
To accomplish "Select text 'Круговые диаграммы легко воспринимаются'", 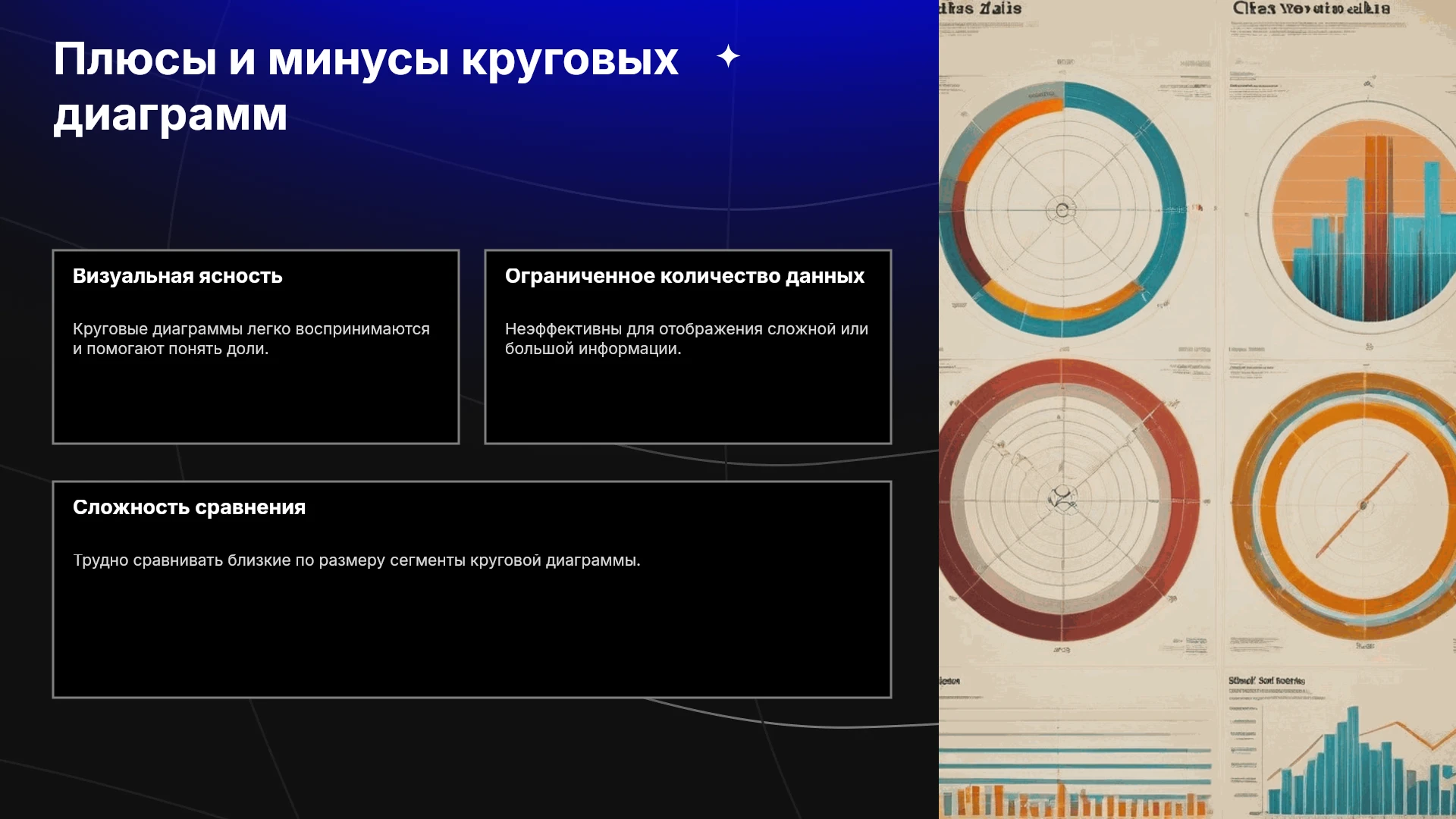I will tap(251, 329).
